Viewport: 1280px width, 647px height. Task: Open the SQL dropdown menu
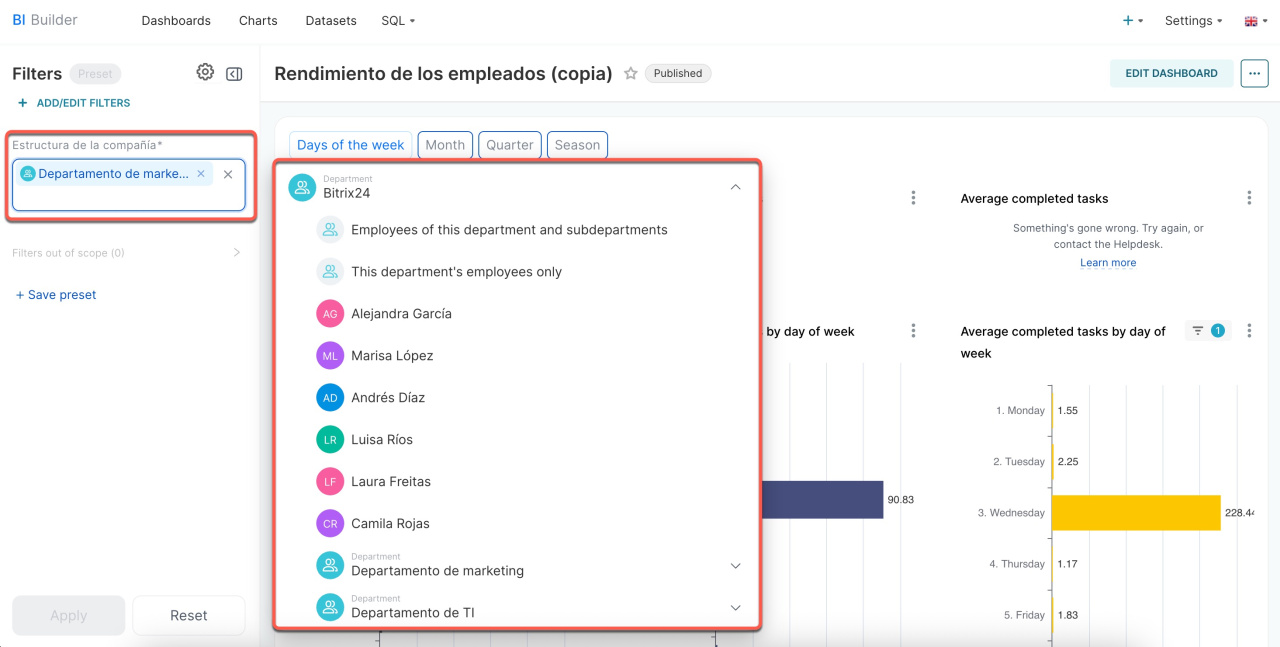coord(398,20)
